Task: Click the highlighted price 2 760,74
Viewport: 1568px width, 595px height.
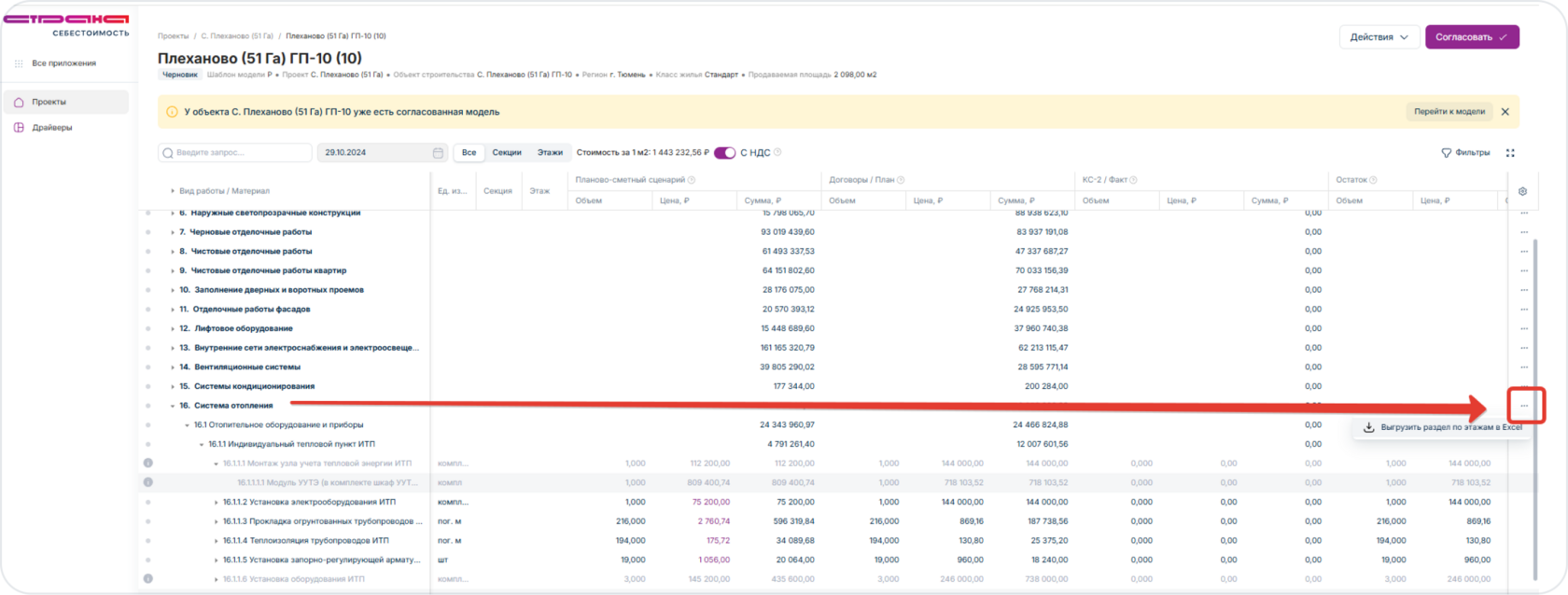Action: point(714,521)
